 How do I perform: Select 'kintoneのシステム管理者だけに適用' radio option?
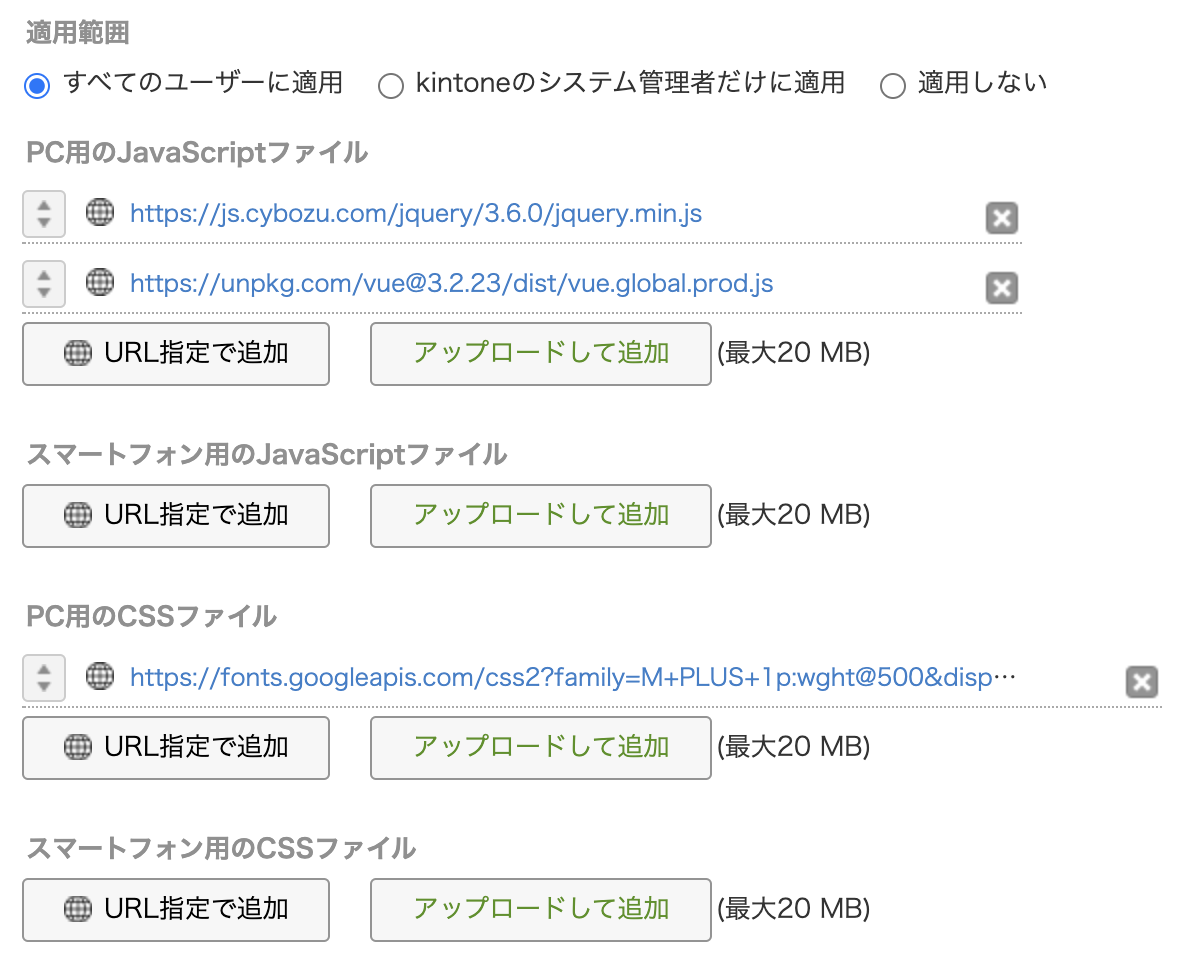(390, 85)
